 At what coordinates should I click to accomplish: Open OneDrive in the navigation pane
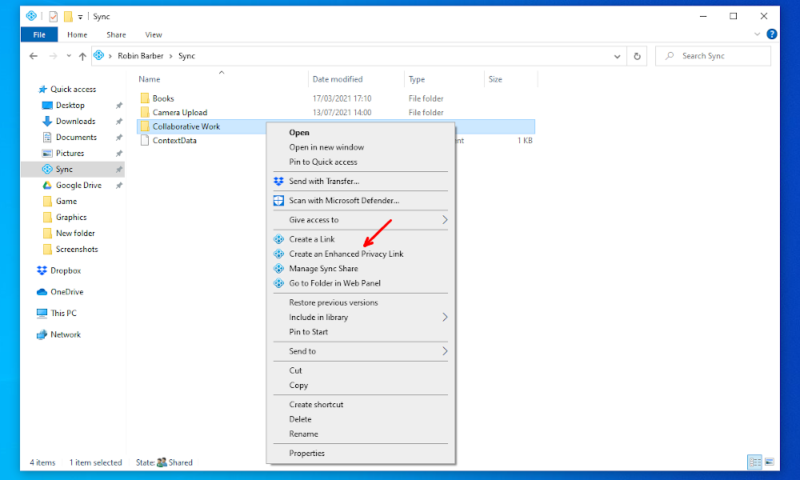66,292
